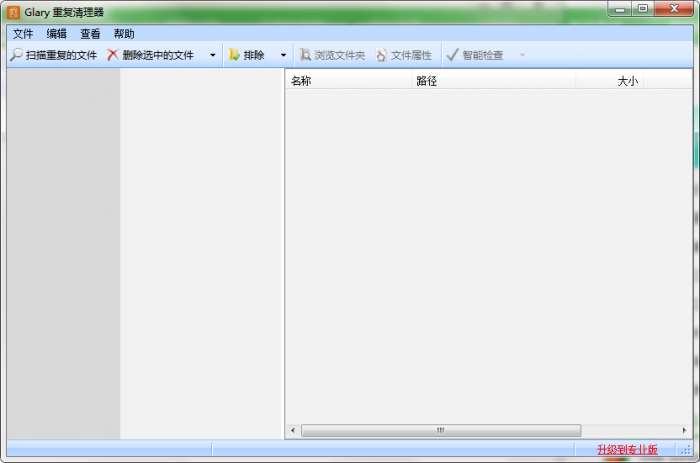Open the 编辑 menu
Image resolution: width=700 pixels, height=463 pixels.
click(57, 34)
